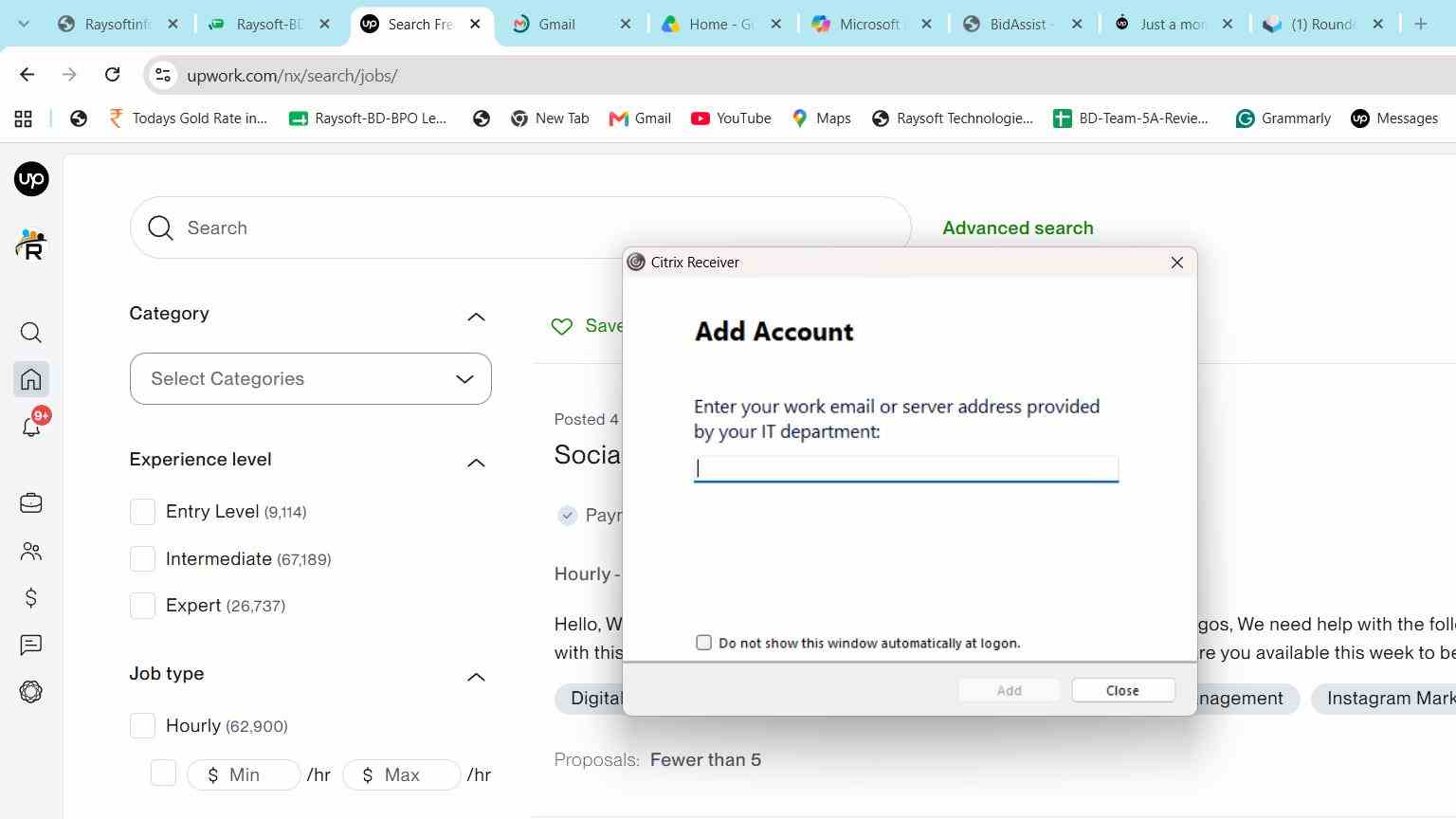Check the Entry Level checkbox

(142, 512)
